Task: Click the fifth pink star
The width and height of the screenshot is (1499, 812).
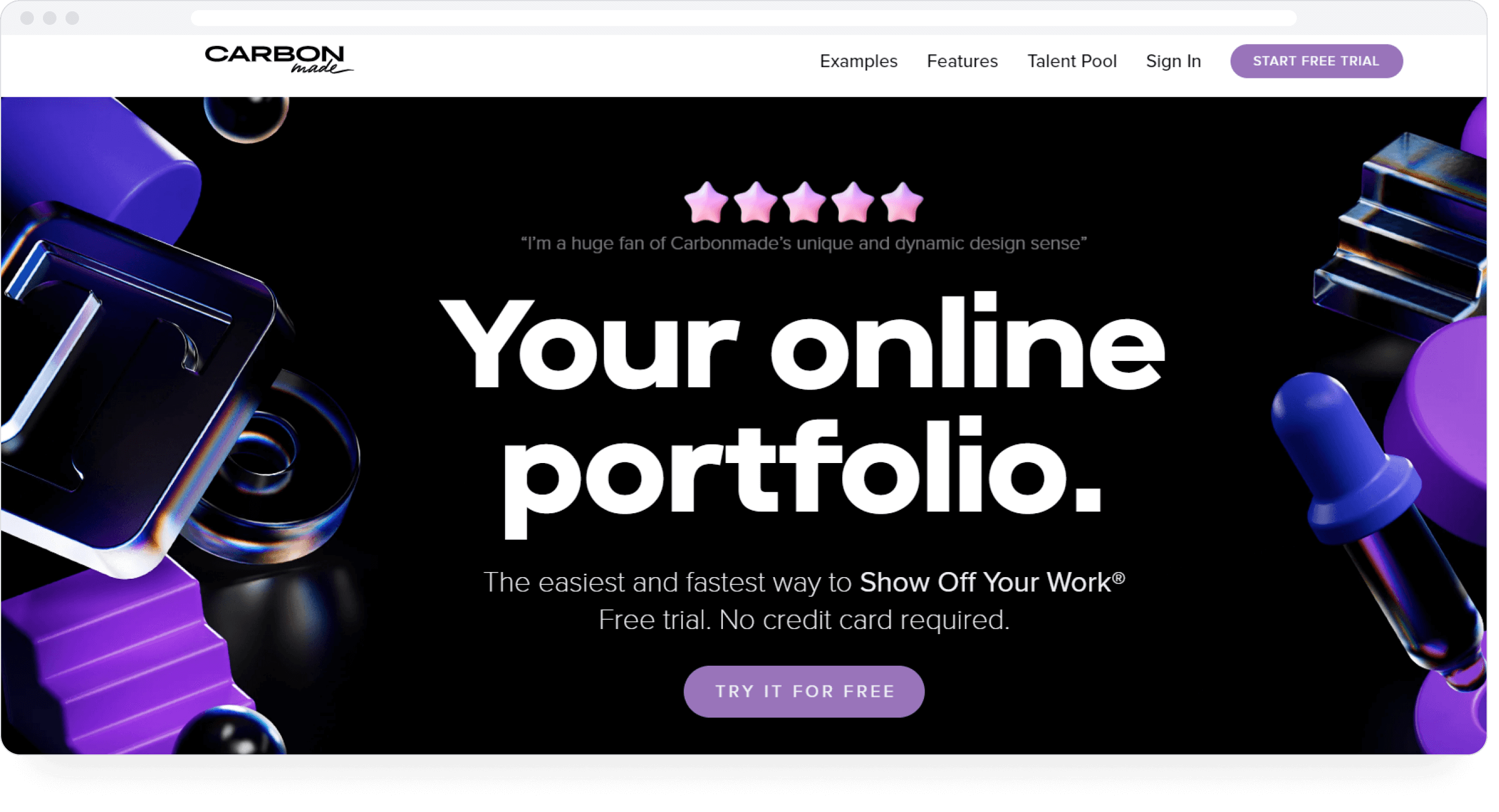Action: pos(901,202)
